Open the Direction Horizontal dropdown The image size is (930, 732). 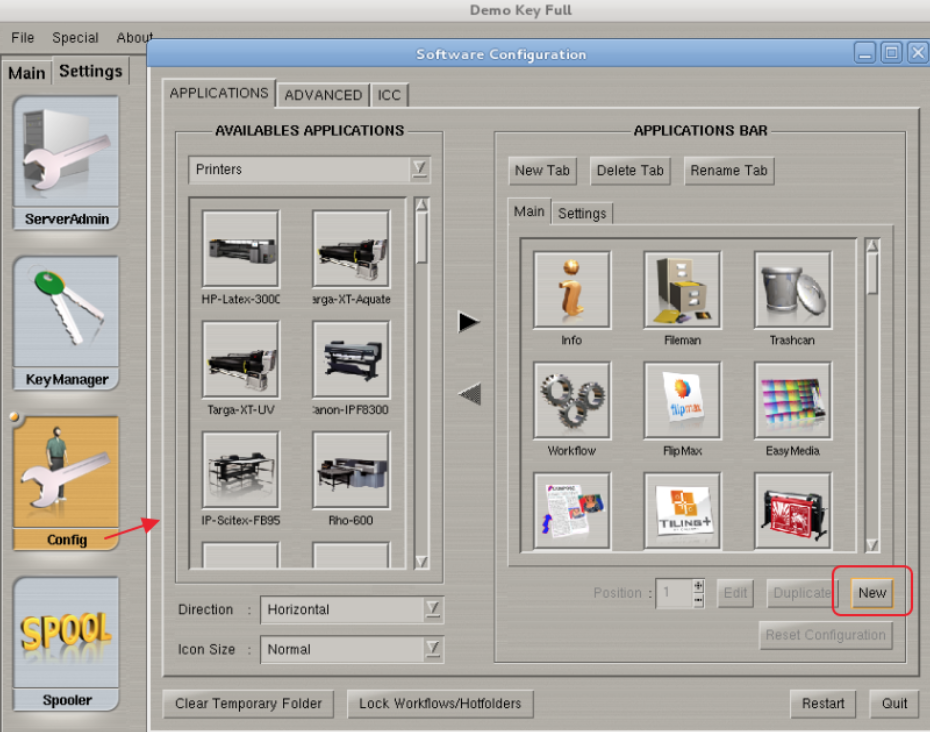click(432, 609)
